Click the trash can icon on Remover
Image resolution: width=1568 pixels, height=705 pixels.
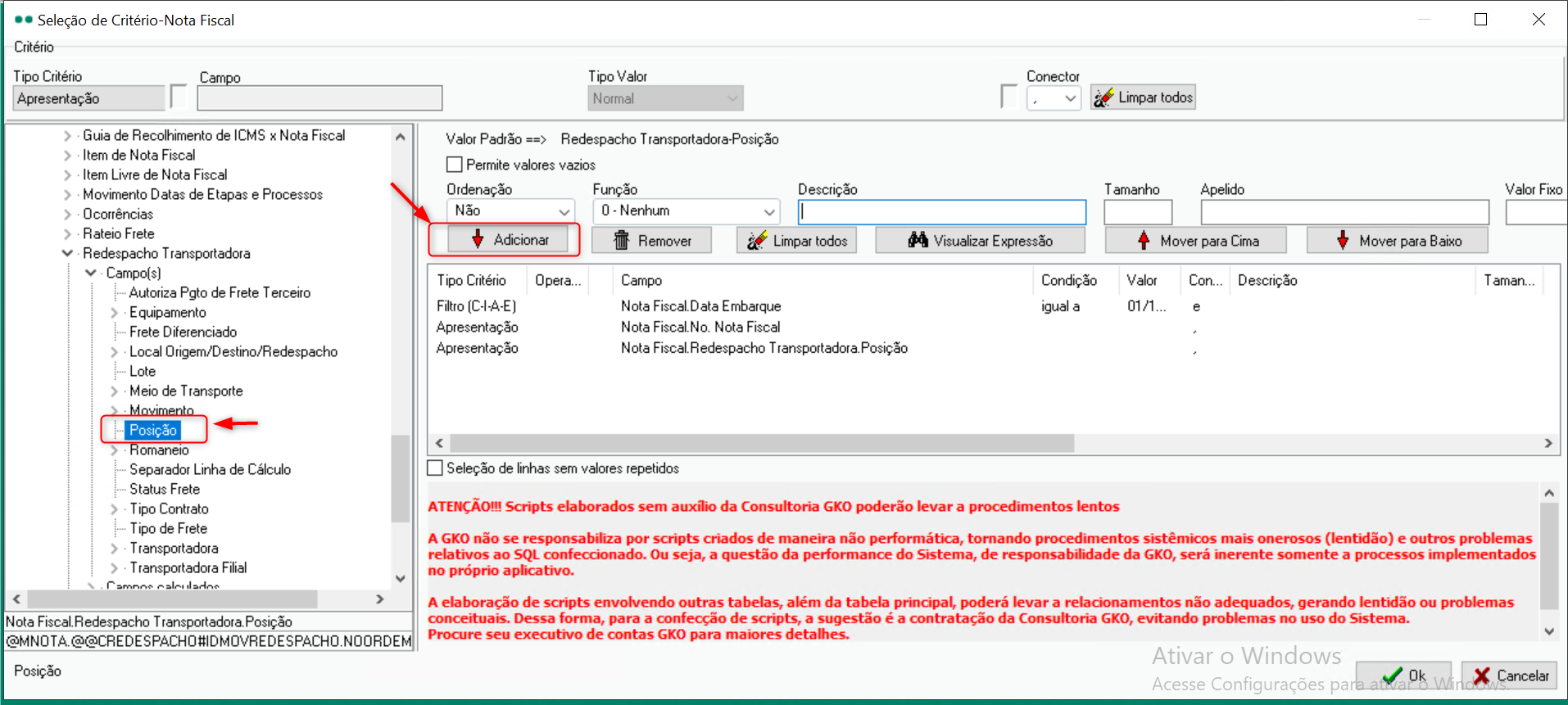point(622,240)
